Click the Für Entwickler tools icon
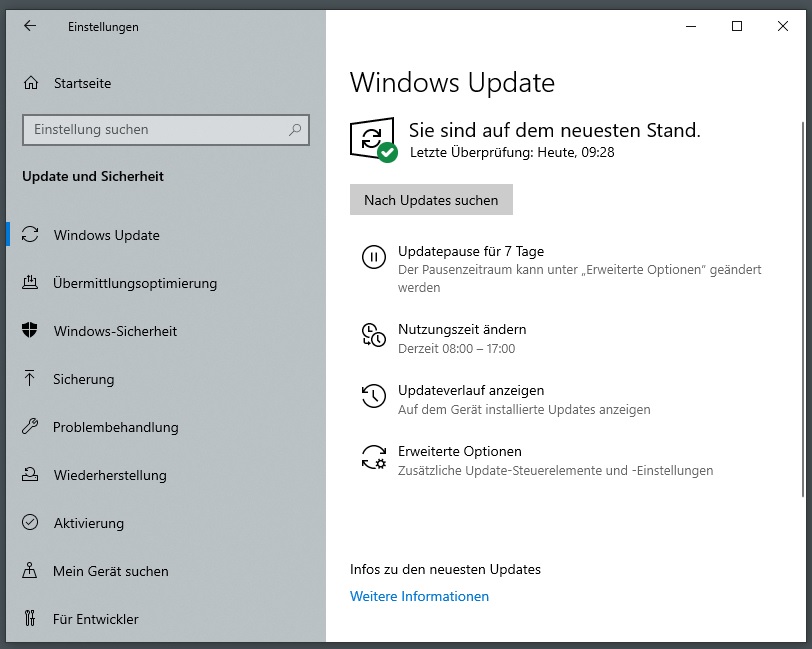 (x=30, y=618)
